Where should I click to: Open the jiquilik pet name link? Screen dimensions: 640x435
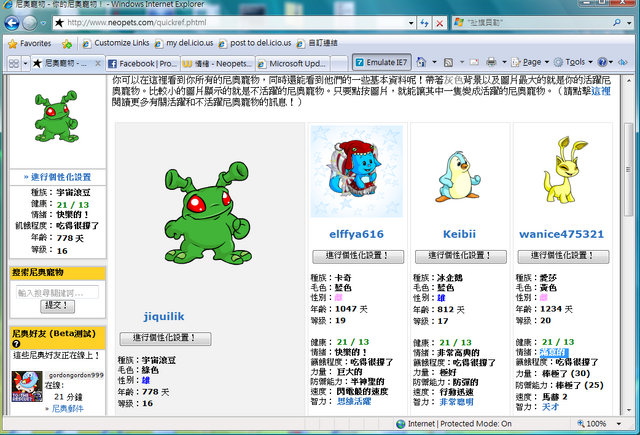coord(164,316)
